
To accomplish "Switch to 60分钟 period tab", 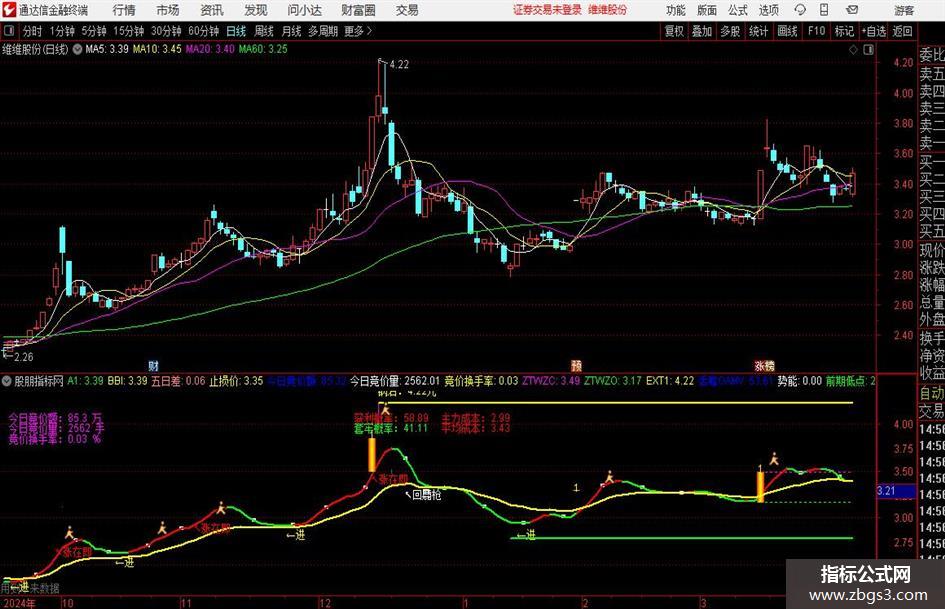I will pos(203,31).
